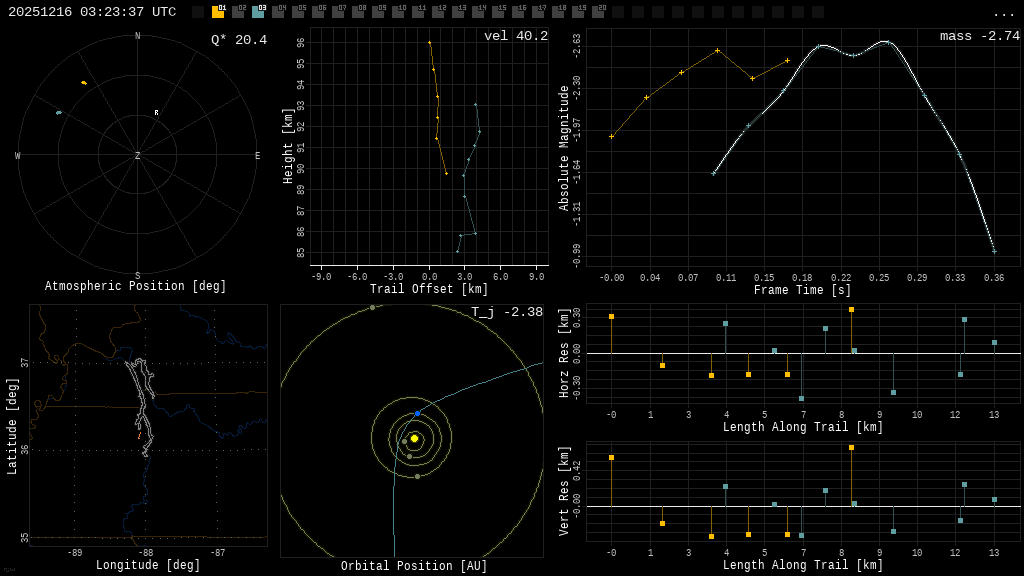Click the Q* 20.4 quality label

(x=239, y=40)
